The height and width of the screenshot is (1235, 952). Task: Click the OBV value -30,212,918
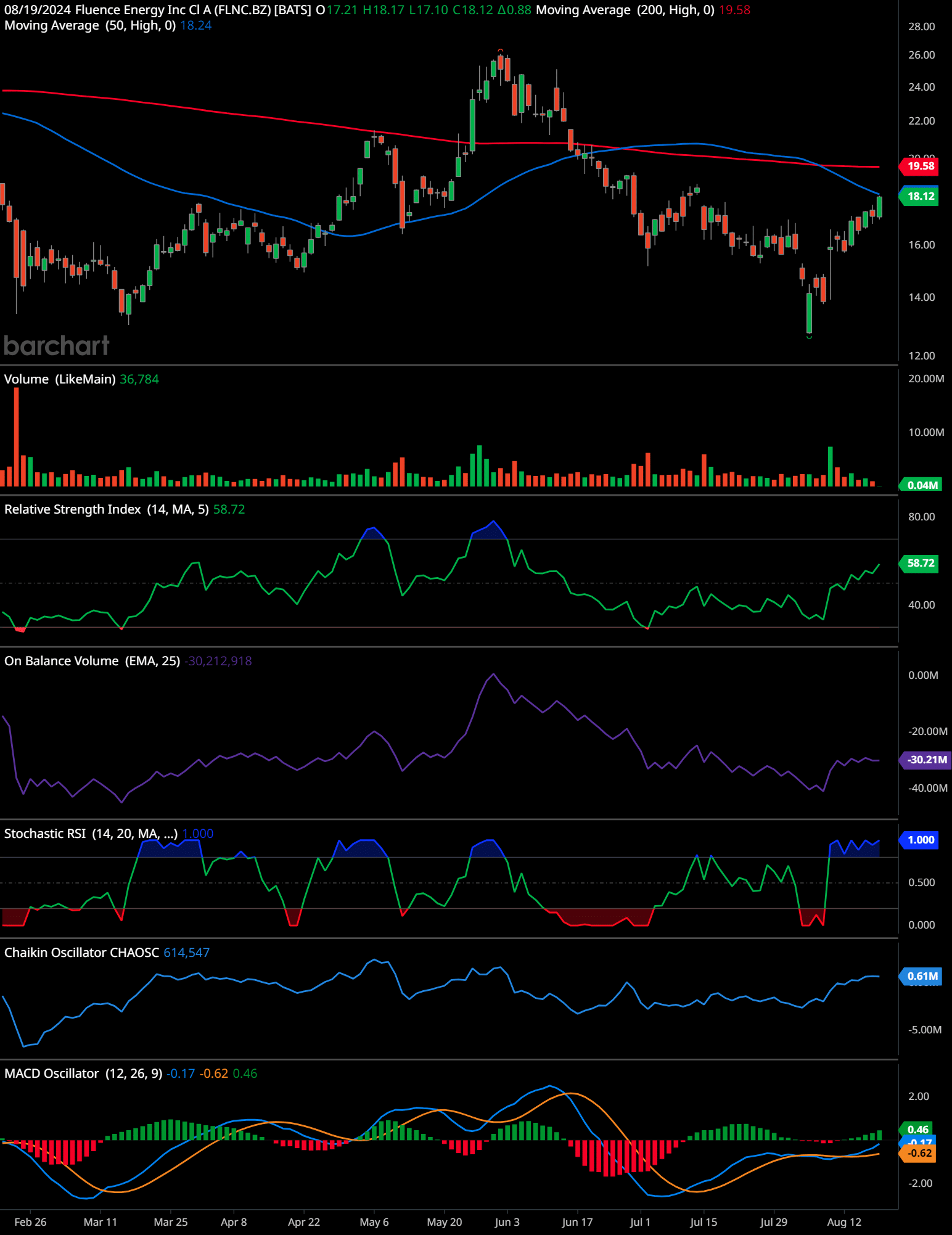[x=218, y=661]
